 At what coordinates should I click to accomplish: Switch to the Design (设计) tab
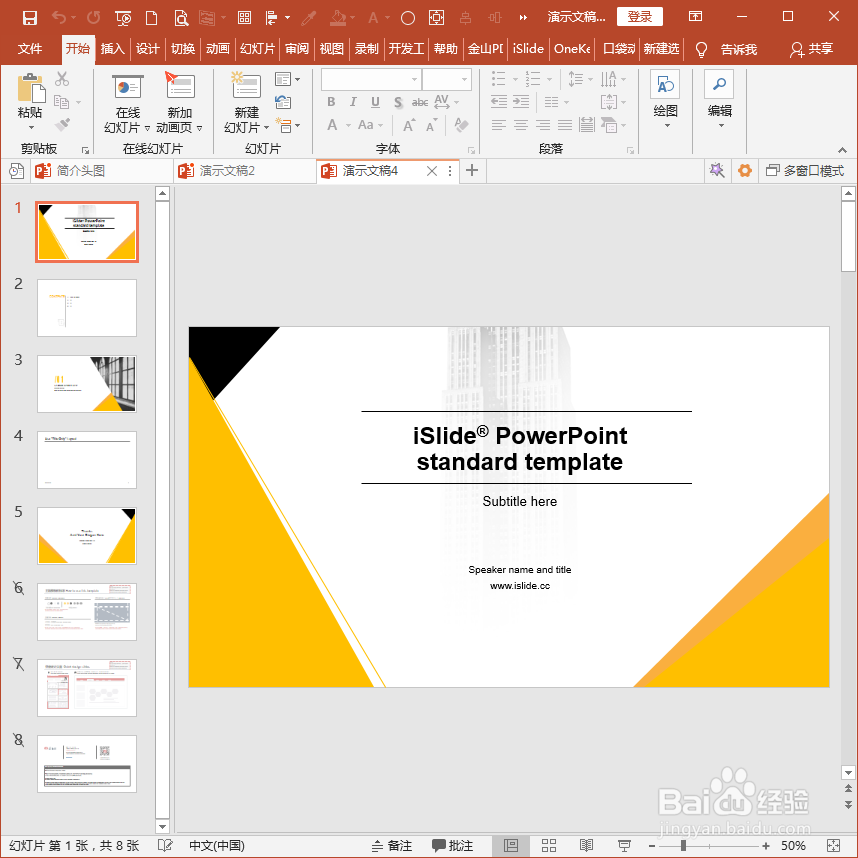click(148, 49)
